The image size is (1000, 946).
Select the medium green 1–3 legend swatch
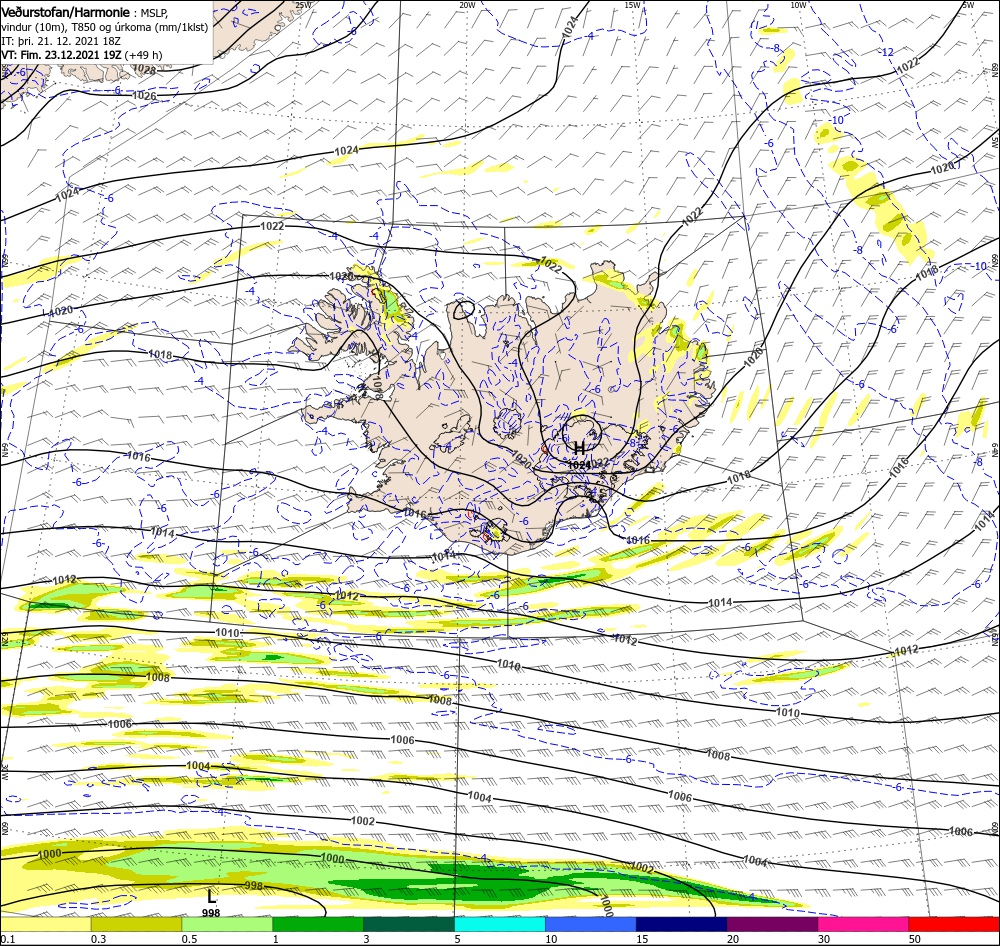click(x=318, y=924)
